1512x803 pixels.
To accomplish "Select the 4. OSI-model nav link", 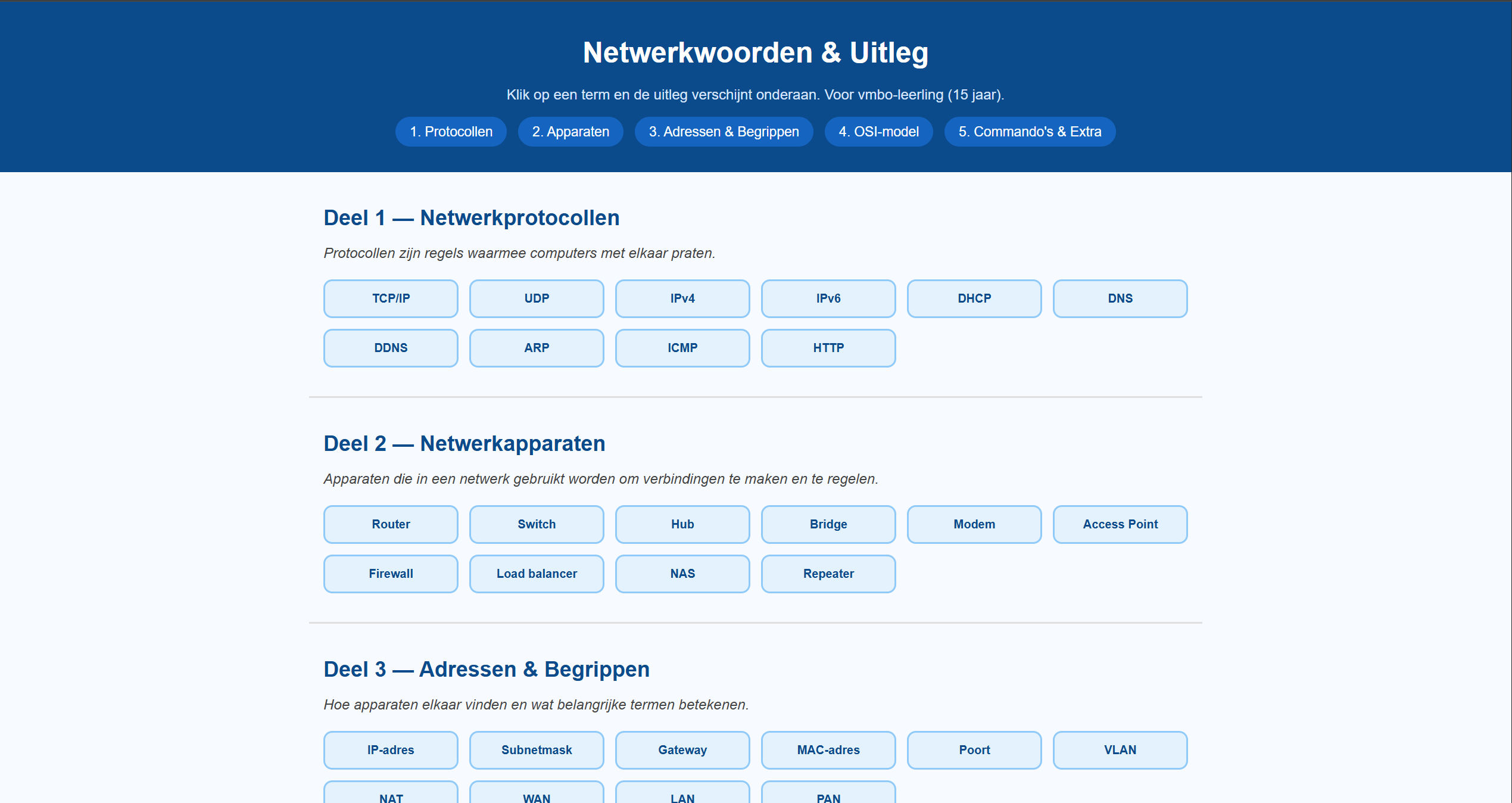I will (878, 132).
